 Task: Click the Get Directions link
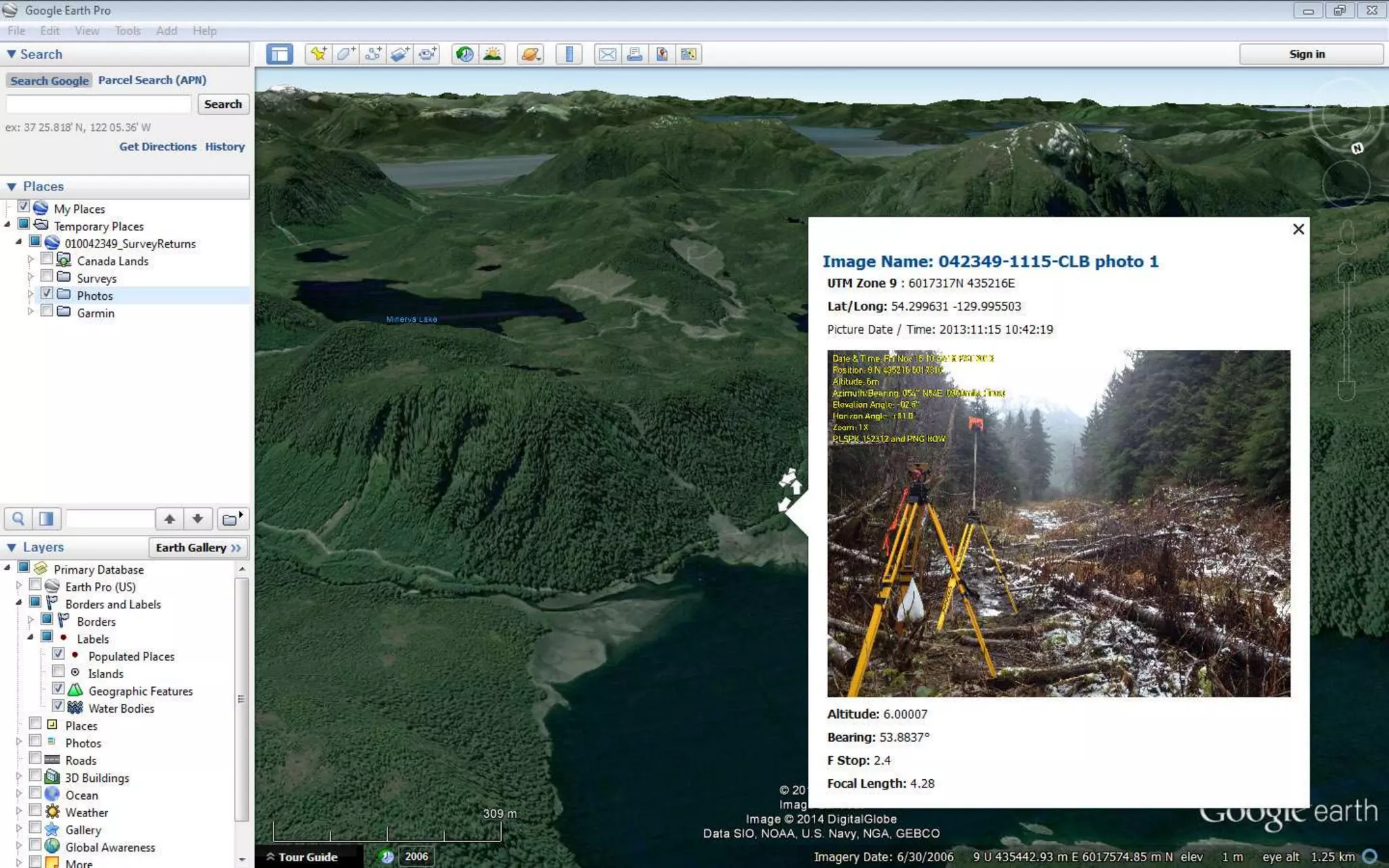click(157, 146)
